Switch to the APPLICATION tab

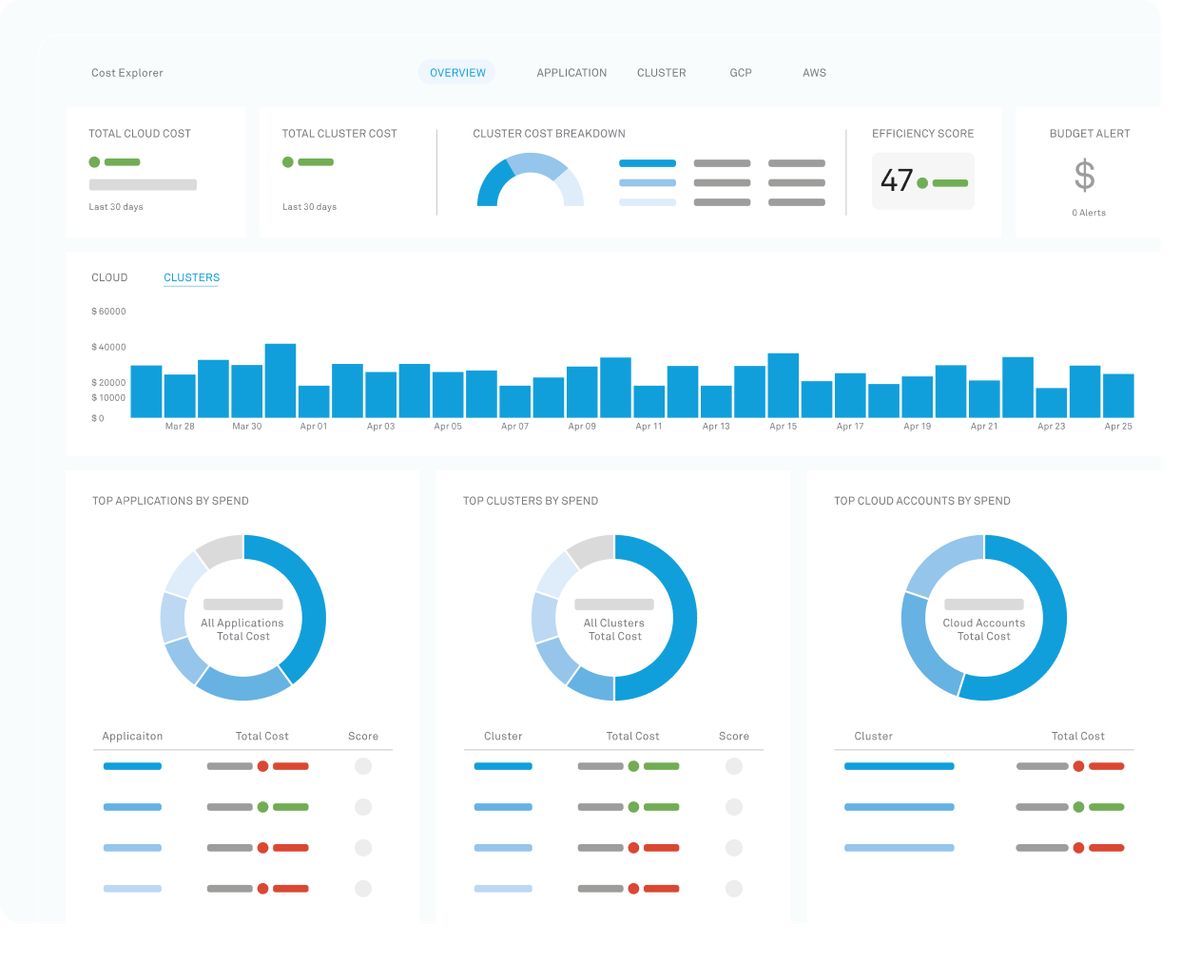[571, 73]
